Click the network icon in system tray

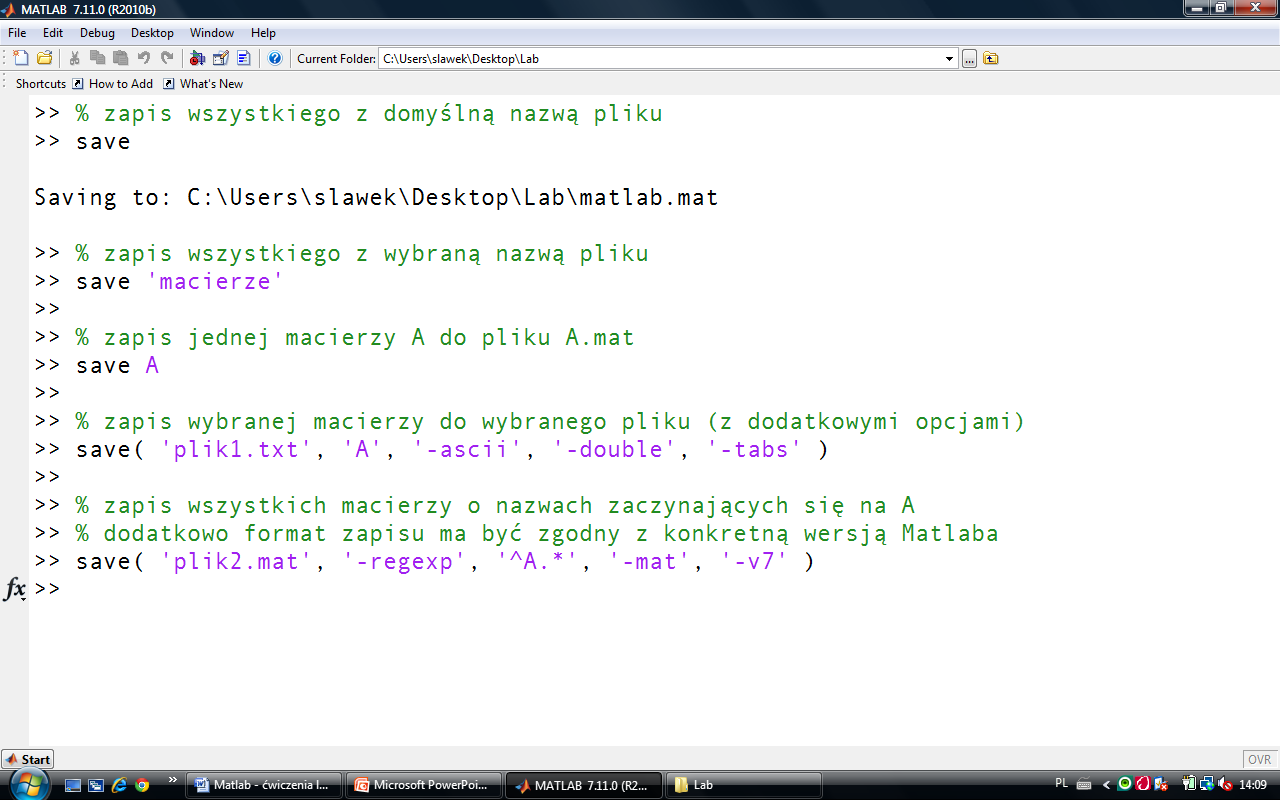[1207, 785]
